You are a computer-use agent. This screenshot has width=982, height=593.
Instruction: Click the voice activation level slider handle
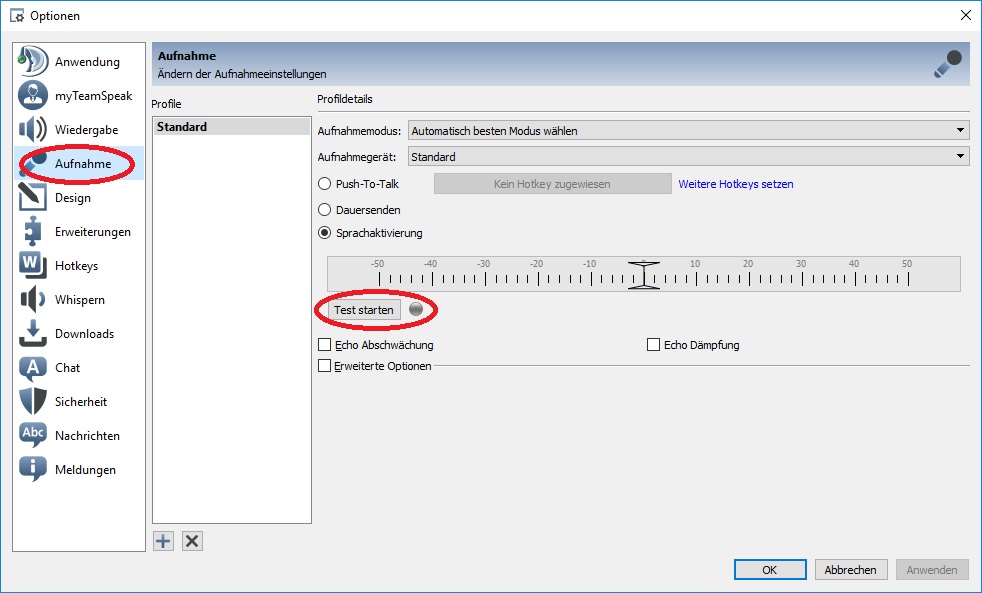644,275
